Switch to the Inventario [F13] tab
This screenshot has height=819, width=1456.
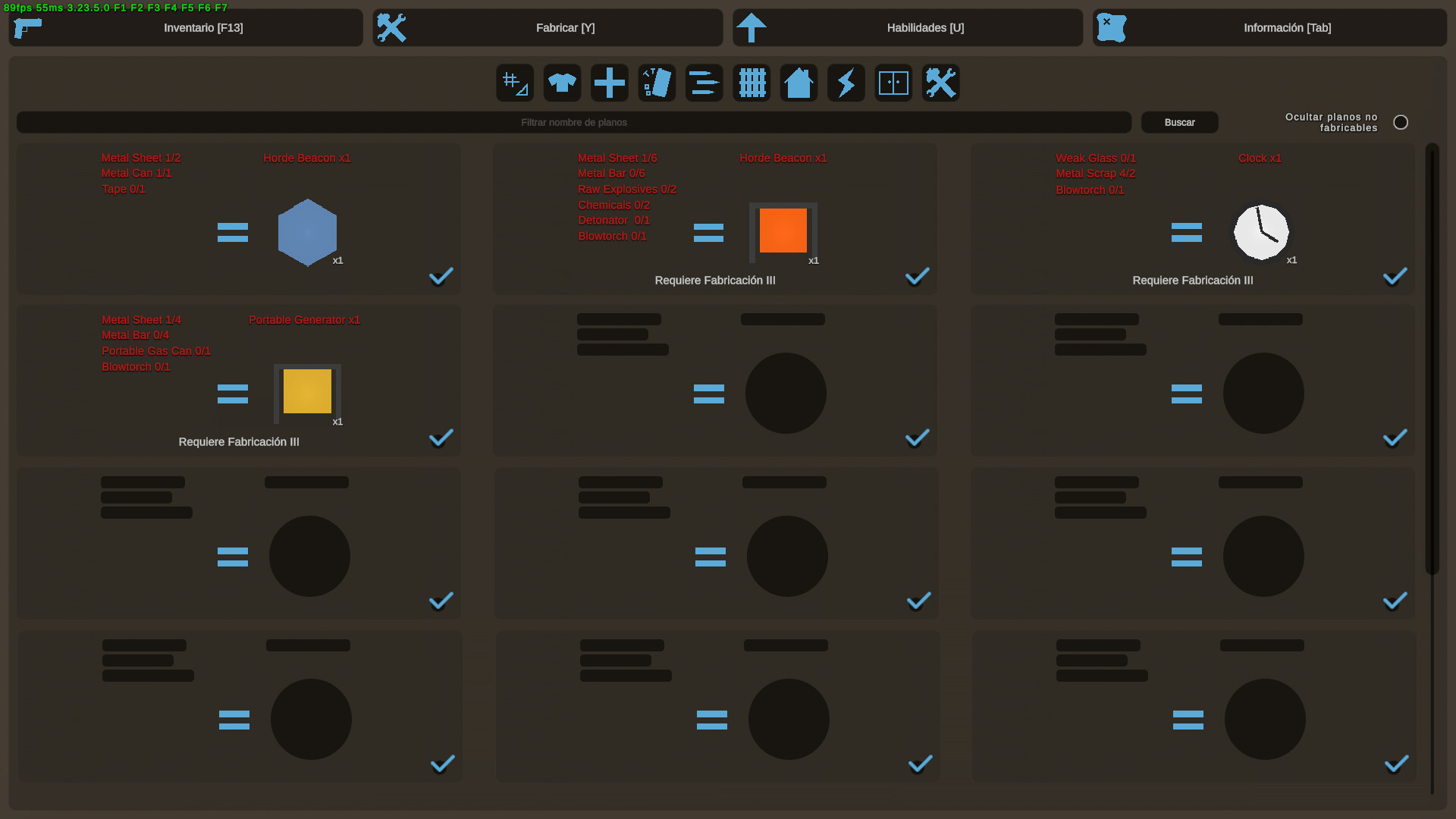pos(186,27)
